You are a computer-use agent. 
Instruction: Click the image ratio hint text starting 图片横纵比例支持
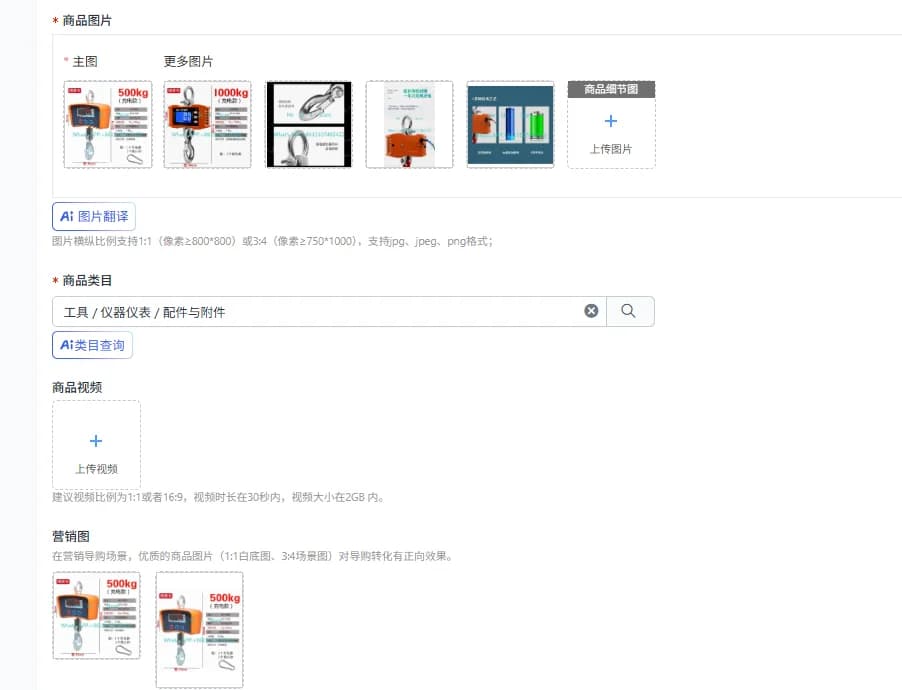pyautogui.click(x=273, y=241)
